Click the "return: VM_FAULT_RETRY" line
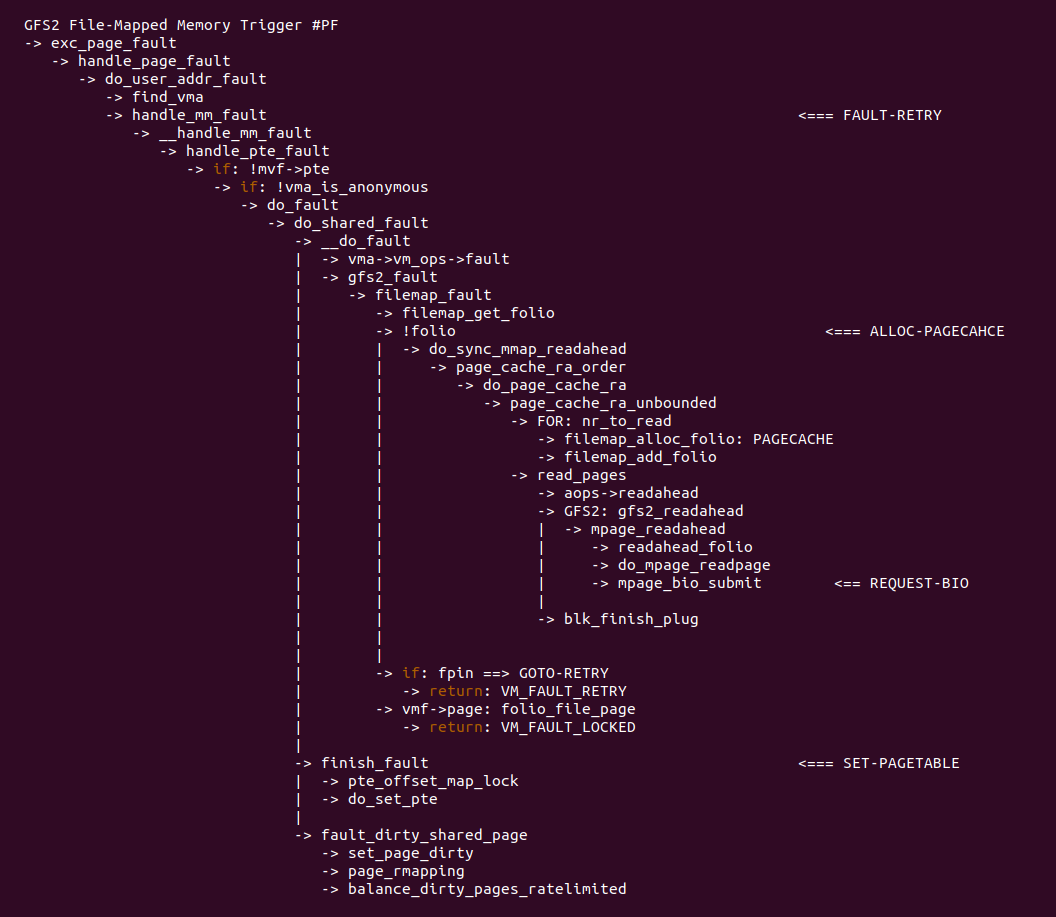 (x=527, y=691)
